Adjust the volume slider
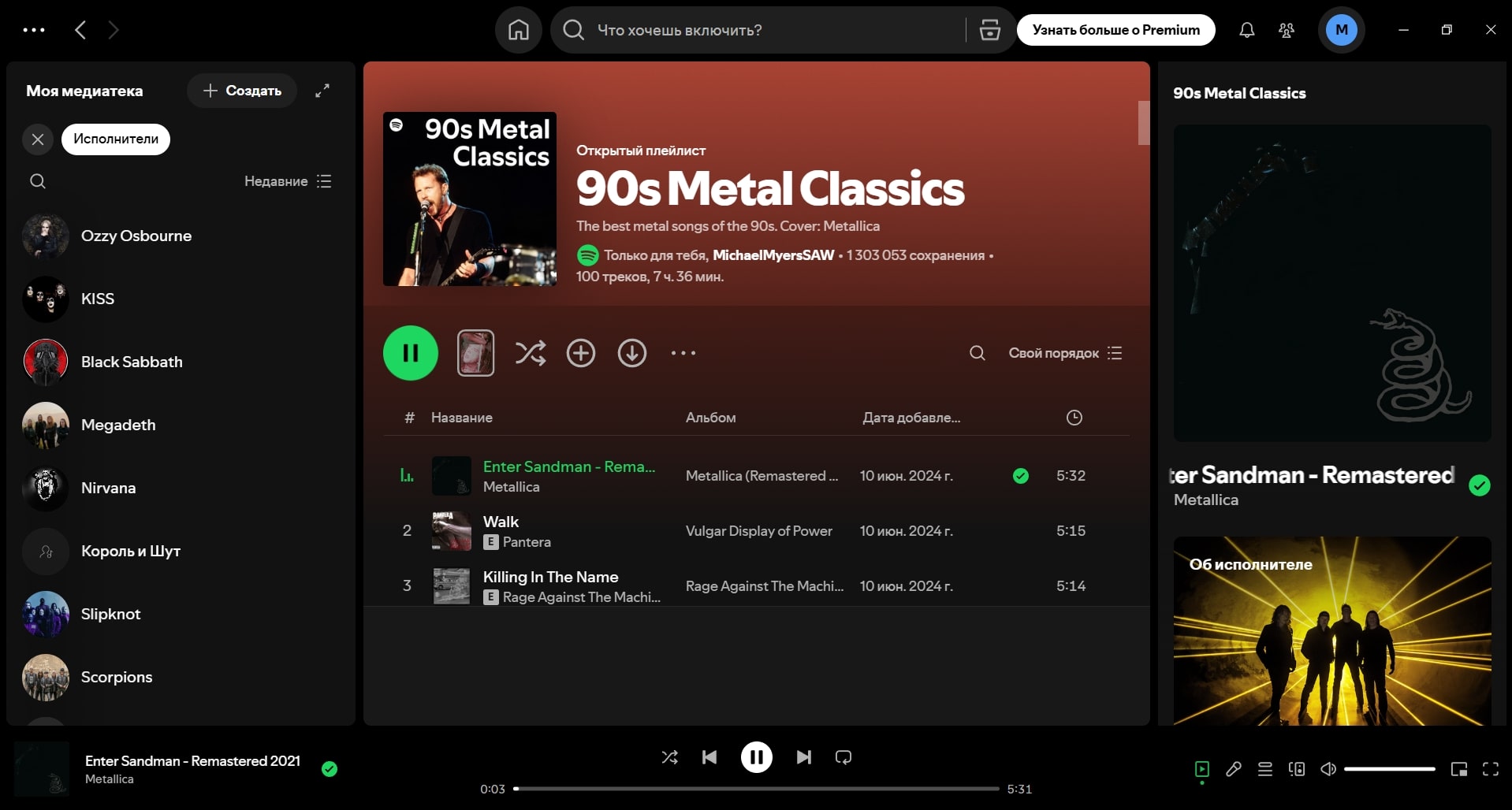1512x810 pixels. [x=1389, y=769]
